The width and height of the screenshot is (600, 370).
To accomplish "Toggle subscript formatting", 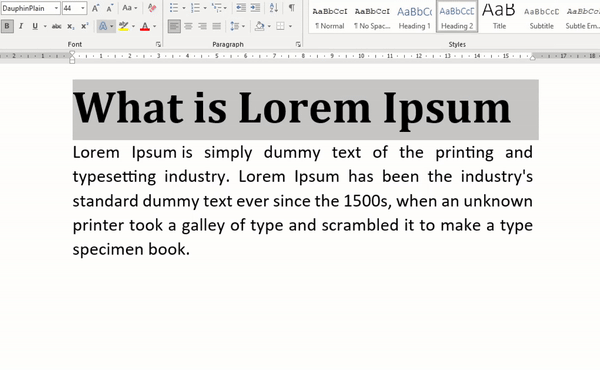I will [70, 26].
